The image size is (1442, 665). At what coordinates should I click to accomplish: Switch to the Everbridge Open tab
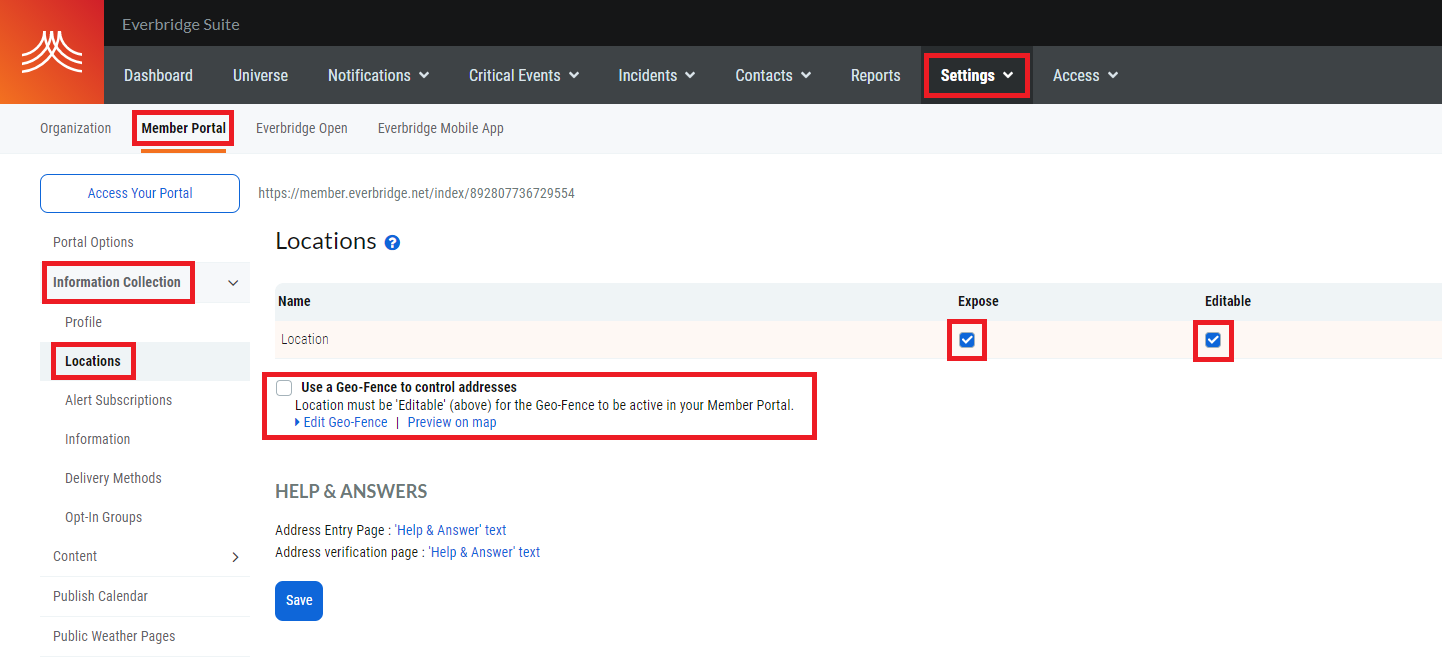click(x=302, y=128)
